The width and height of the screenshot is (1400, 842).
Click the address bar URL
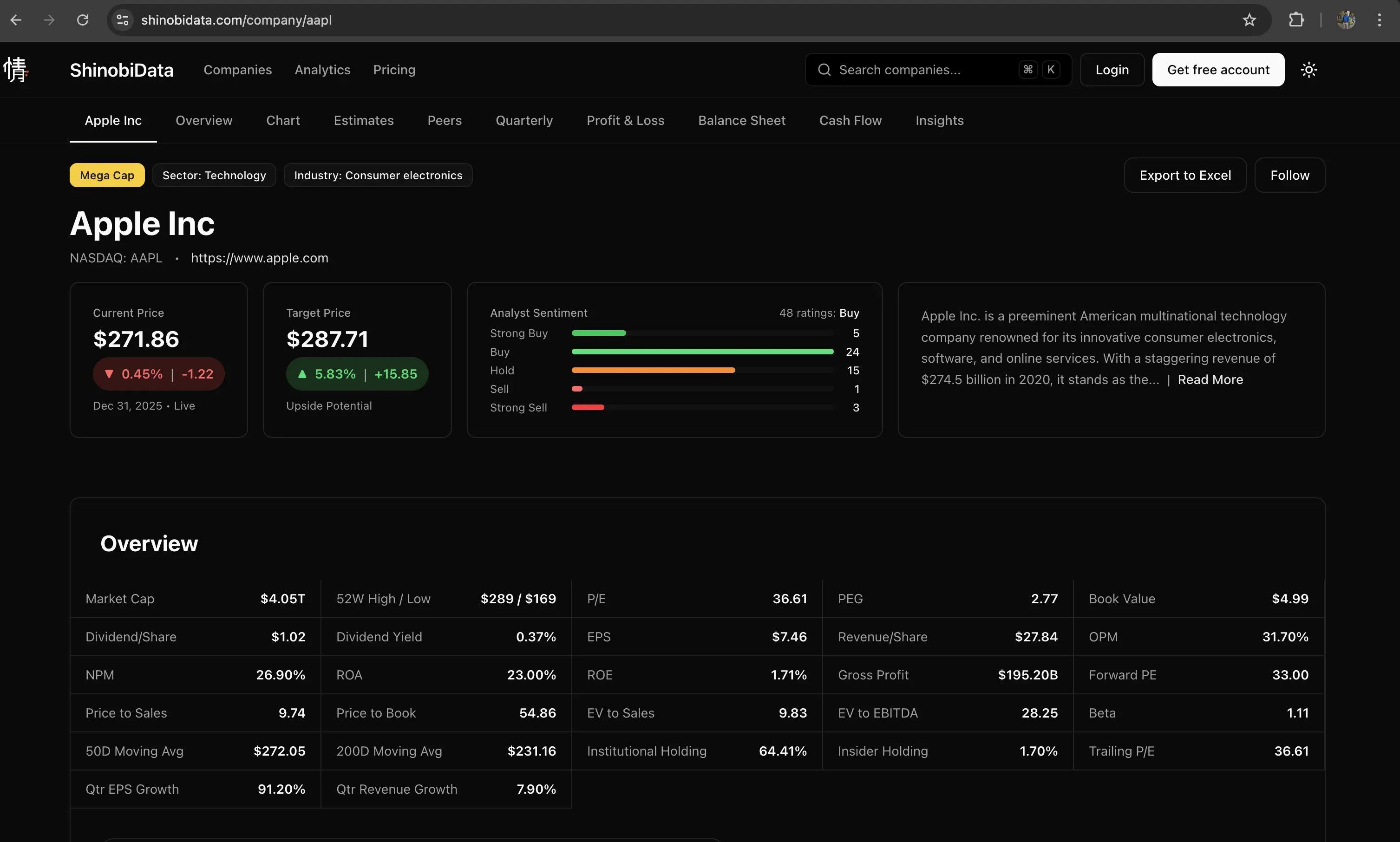[236, 20]
